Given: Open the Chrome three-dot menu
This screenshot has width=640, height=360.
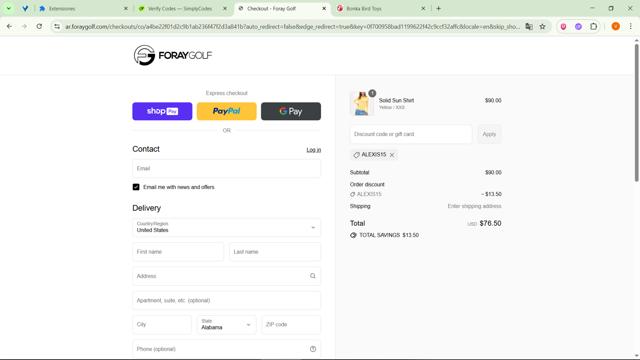Looking at the screenshot, I should pyautogui.click(x=630, y=27).
